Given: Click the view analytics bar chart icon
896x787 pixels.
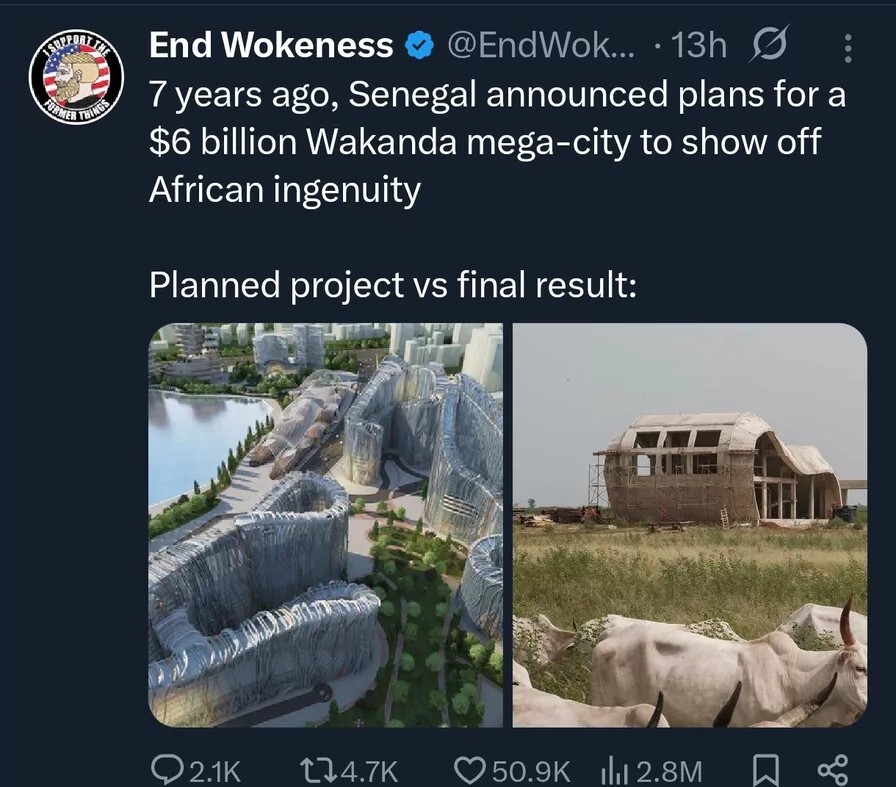Looking at the screenshot, I should point(615,771).
